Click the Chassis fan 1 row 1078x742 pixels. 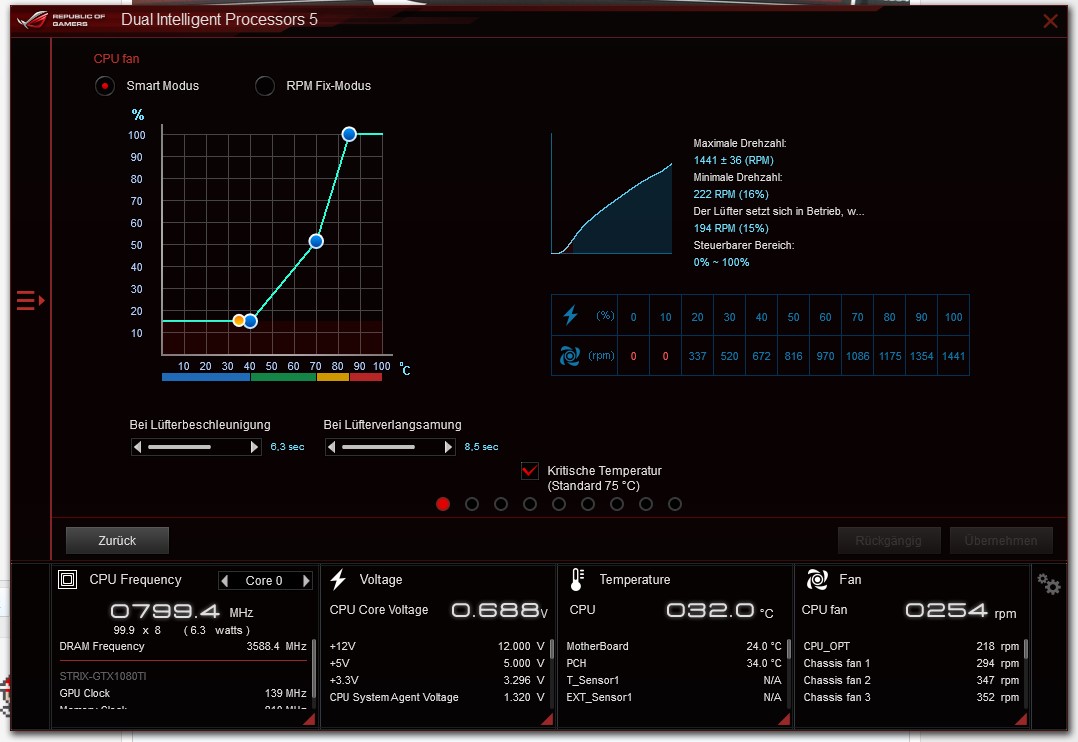tap(911, 664)
